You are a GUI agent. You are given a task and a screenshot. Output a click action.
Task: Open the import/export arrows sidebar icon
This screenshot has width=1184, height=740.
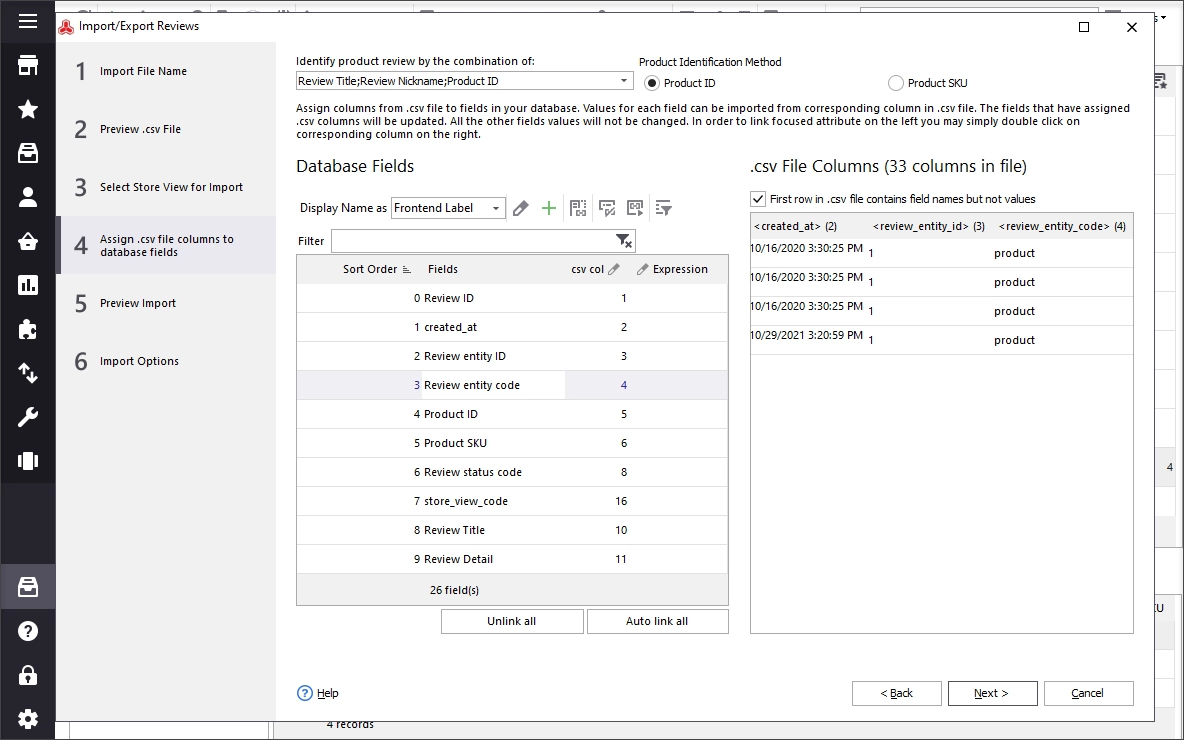[28, 373]
